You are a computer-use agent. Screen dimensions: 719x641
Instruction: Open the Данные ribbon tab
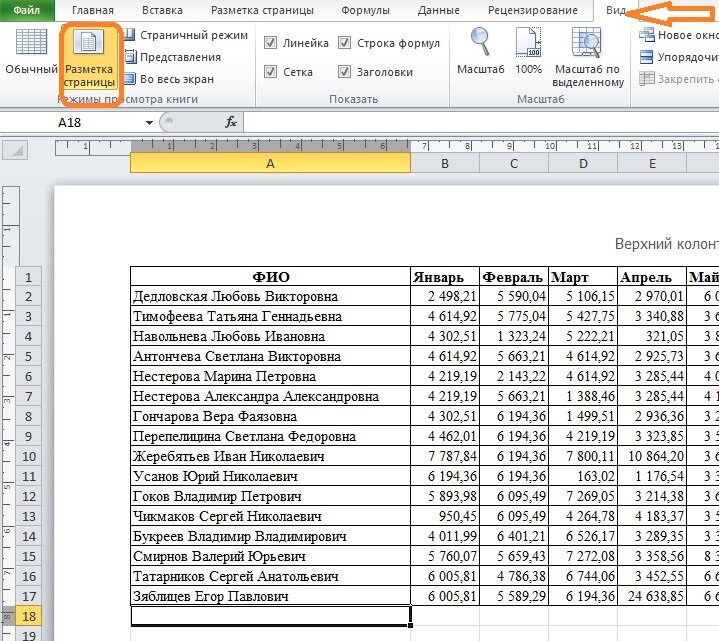(438, 10)
